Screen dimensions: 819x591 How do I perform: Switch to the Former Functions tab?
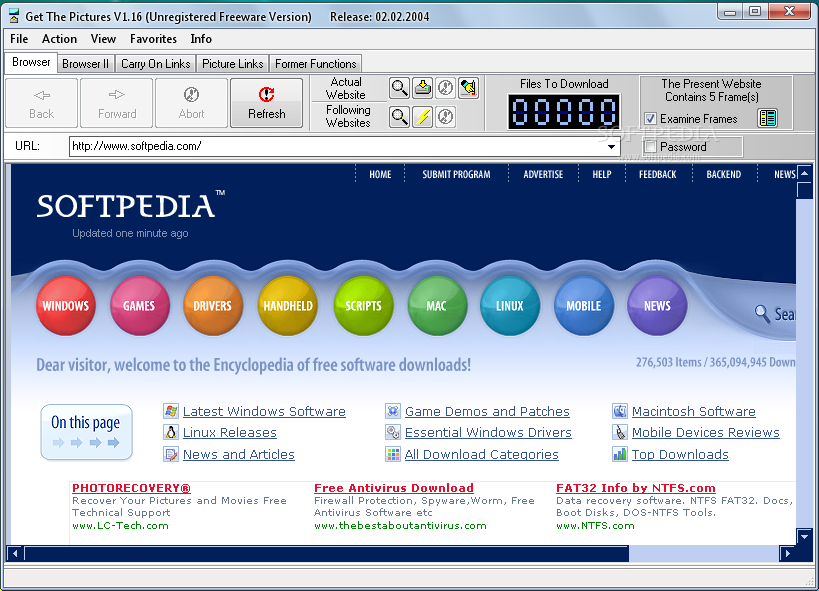(315, 64)
